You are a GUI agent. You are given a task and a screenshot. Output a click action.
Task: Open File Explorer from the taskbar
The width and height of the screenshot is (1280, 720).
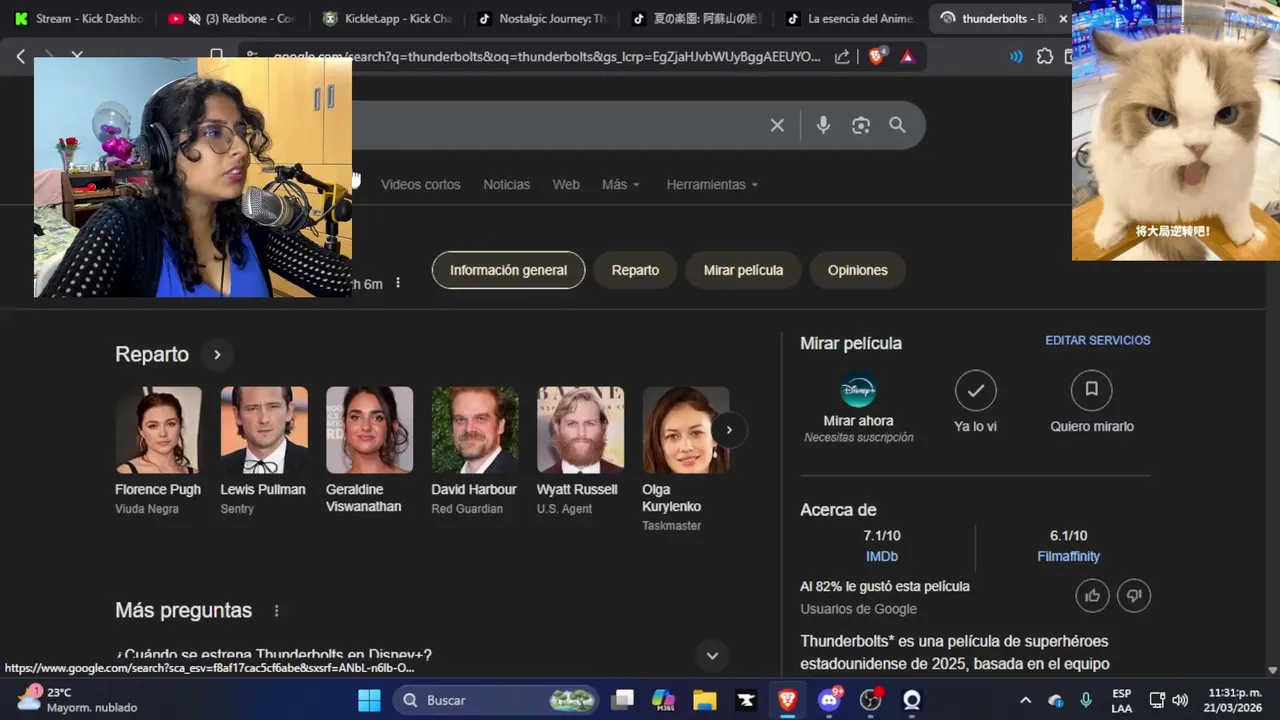point(705,700)
